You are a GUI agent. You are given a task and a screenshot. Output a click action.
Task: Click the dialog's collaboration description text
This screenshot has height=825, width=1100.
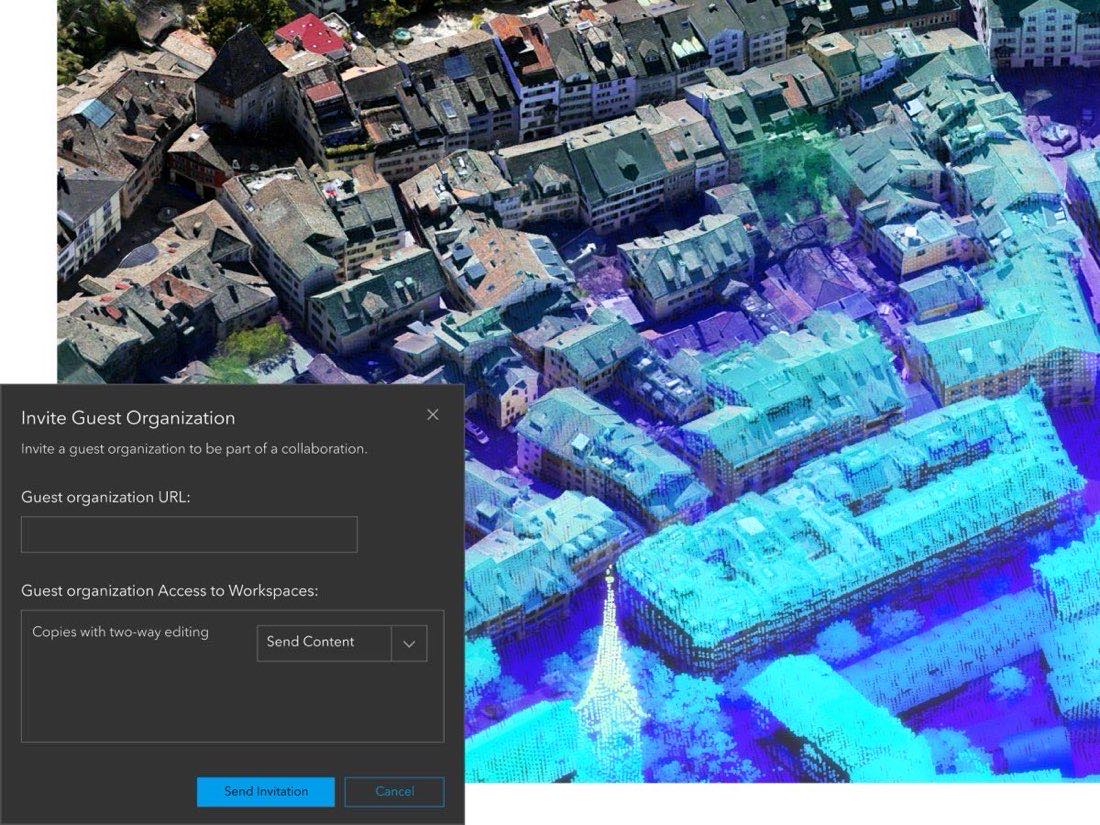click(194, 449)
